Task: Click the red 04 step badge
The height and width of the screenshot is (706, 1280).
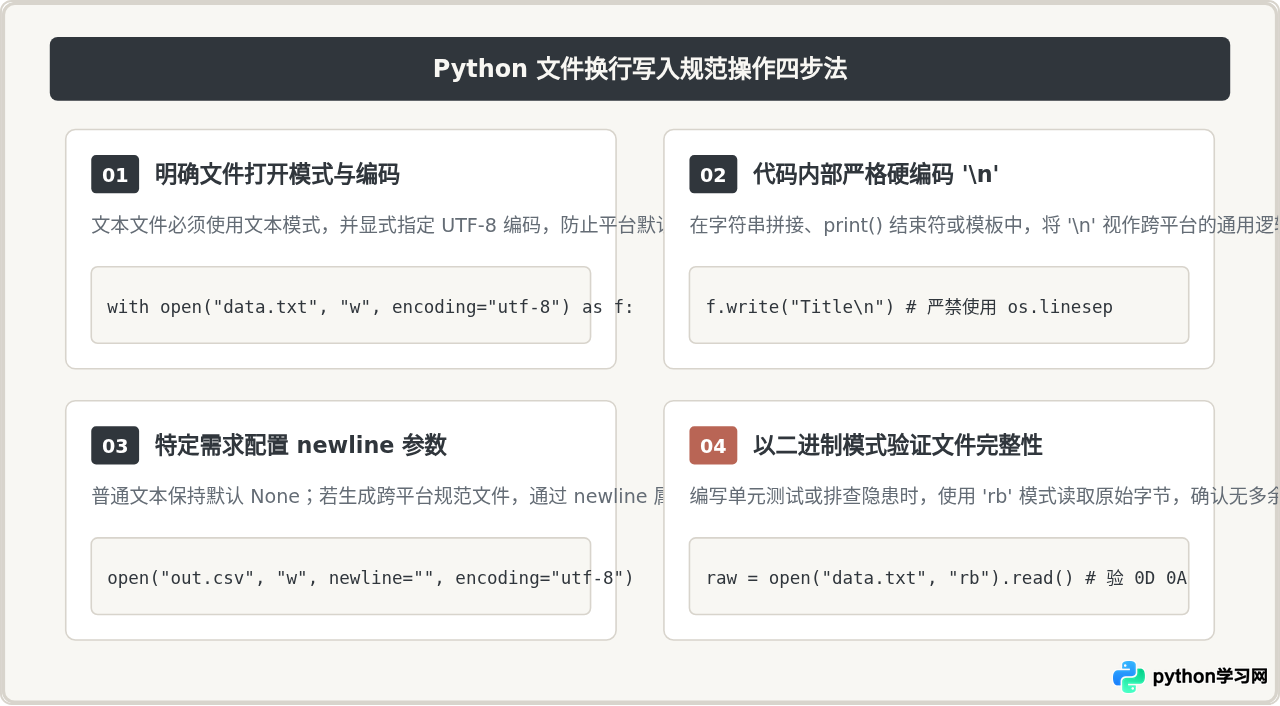Action: click(x=713, y=446)
